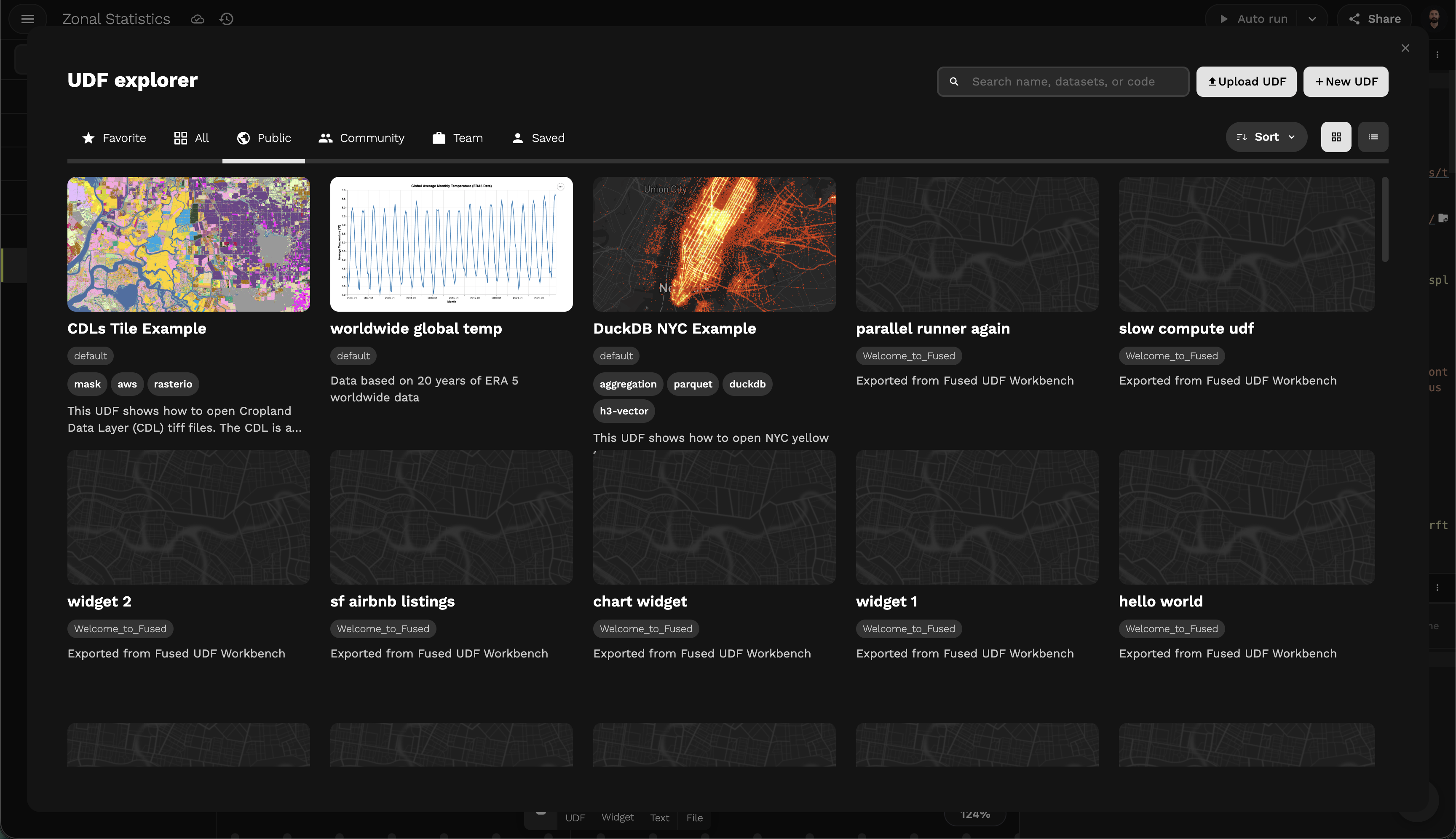Open DuckDB NYC Example map thumbnail
Viewport: 1456px width, 839px height.
pyautogui.click(x=714, y=244)
